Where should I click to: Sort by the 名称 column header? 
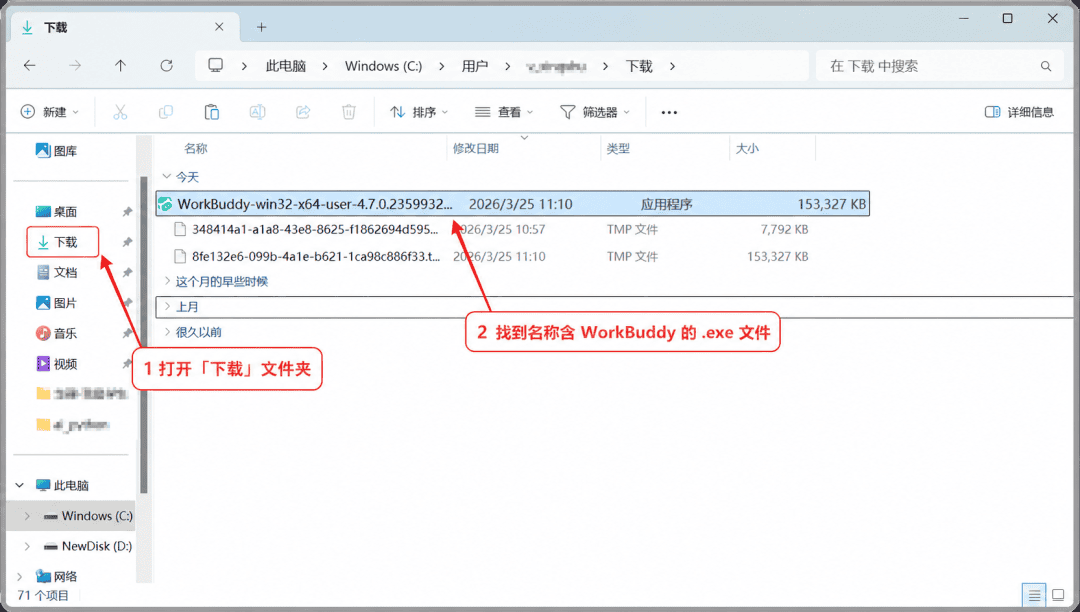pyautogui.click(x=196, y=149)
